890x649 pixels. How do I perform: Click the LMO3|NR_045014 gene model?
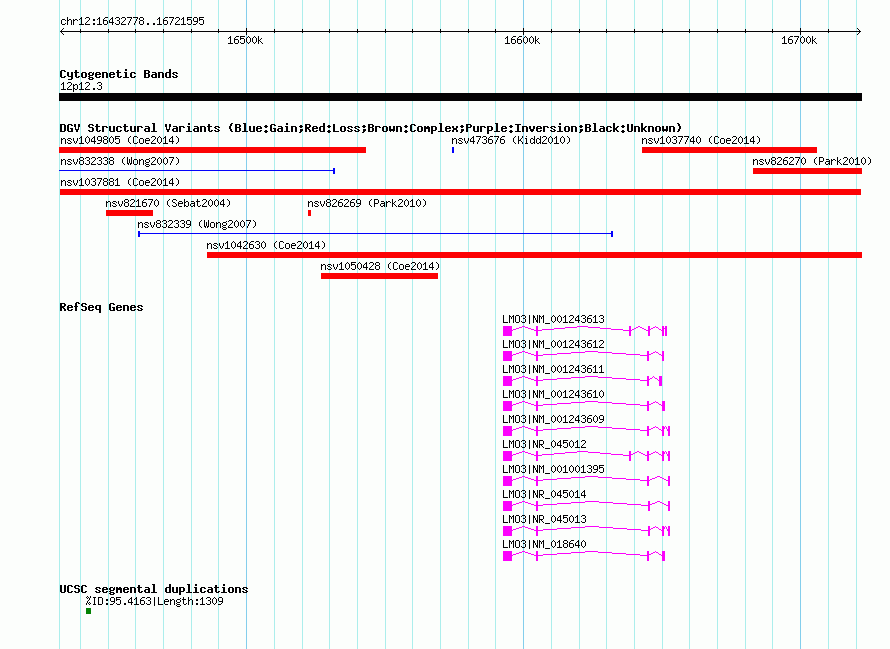point(586,505)
